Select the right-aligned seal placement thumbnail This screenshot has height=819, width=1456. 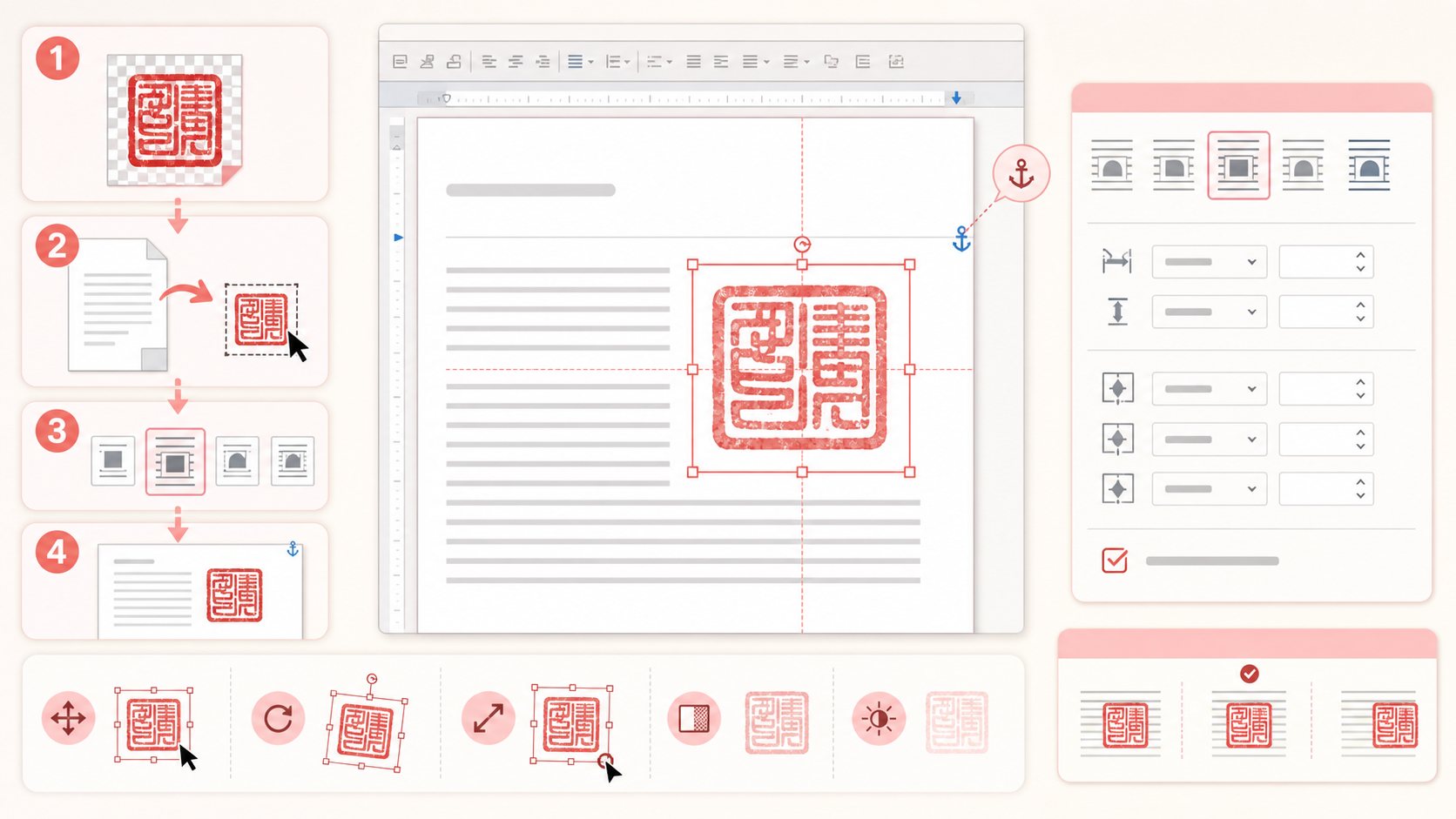[1380, 724]
